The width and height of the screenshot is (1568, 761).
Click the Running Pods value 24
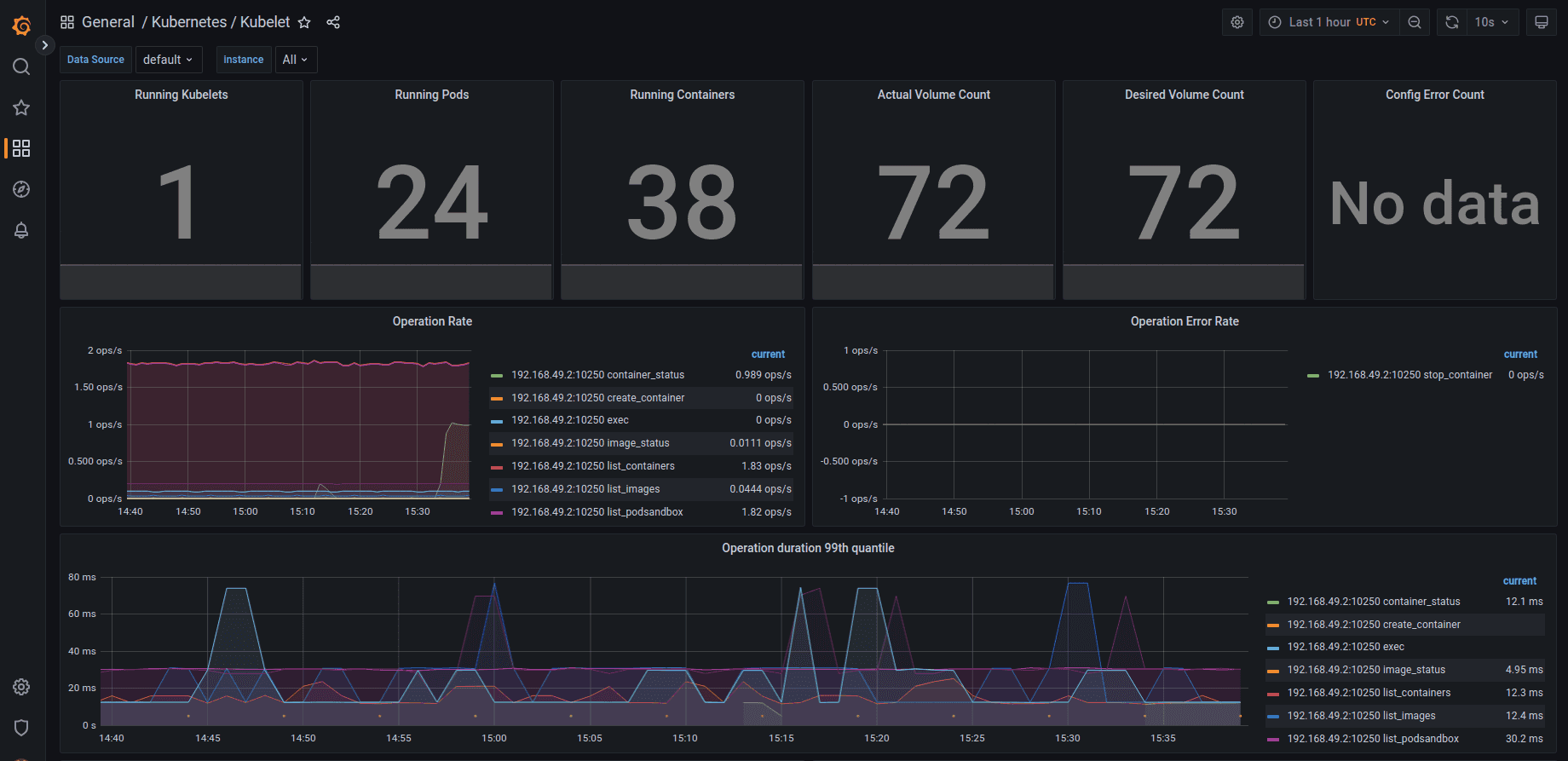432,203
